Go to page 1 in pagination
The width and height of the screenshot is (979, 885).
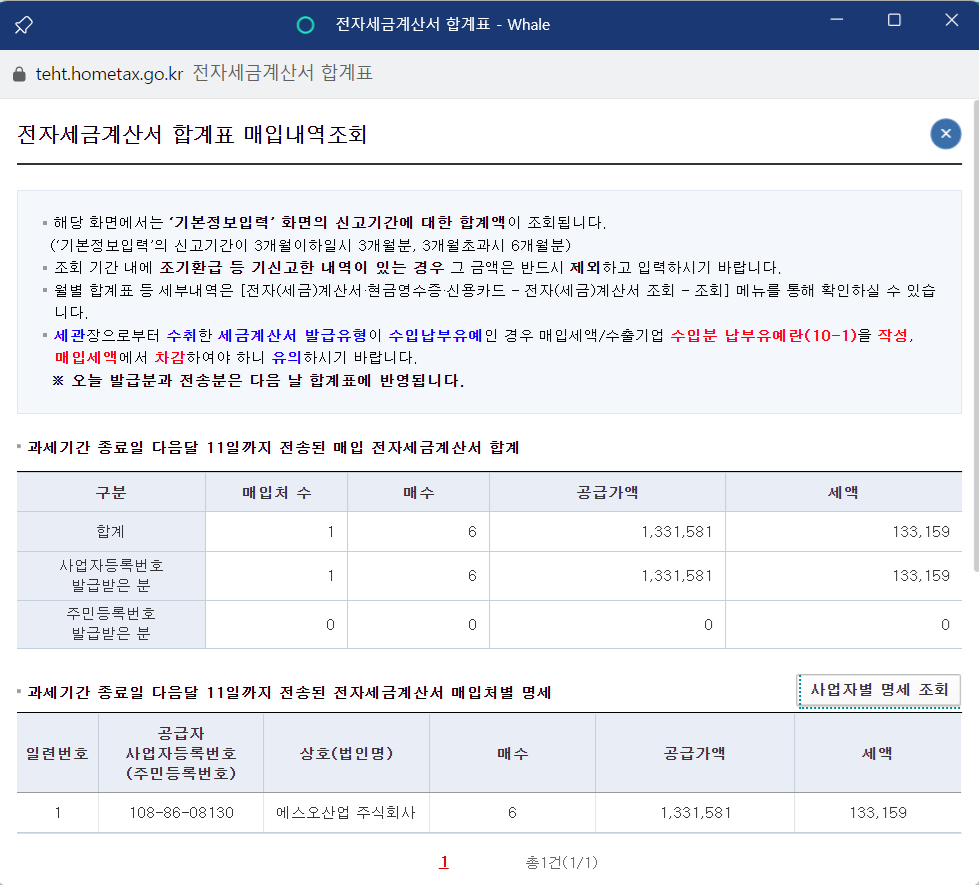click(444, 862)
